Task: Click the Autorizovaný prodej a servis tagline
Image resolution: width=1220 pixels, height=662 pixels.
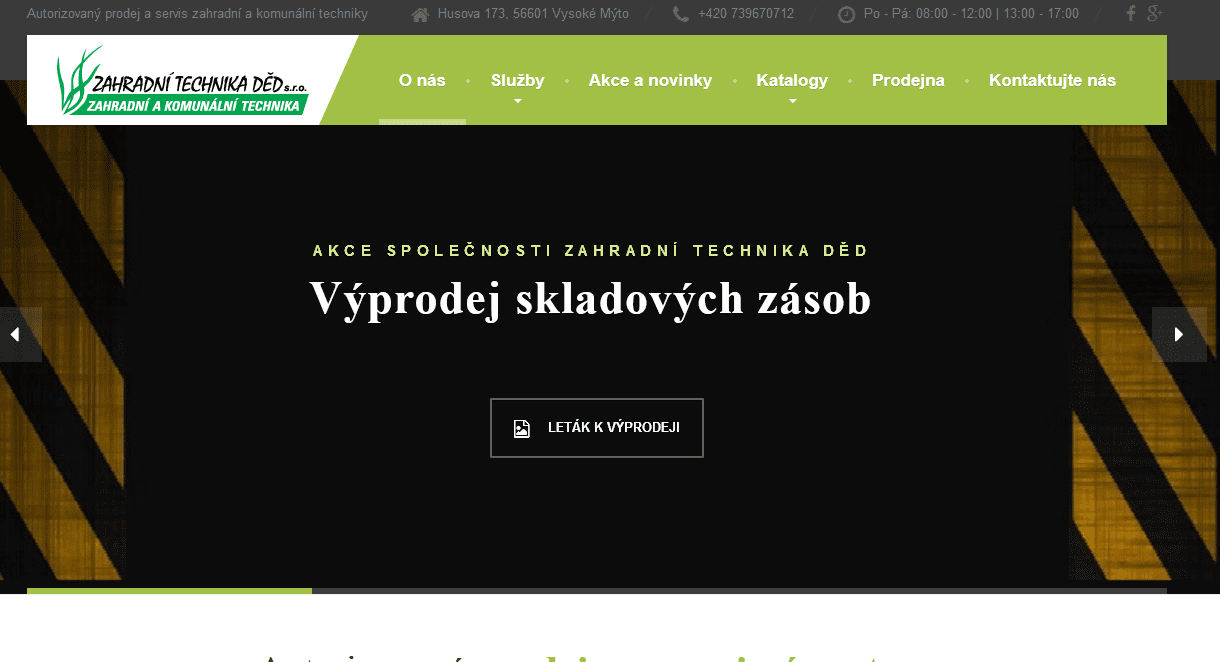Action: 197,14
